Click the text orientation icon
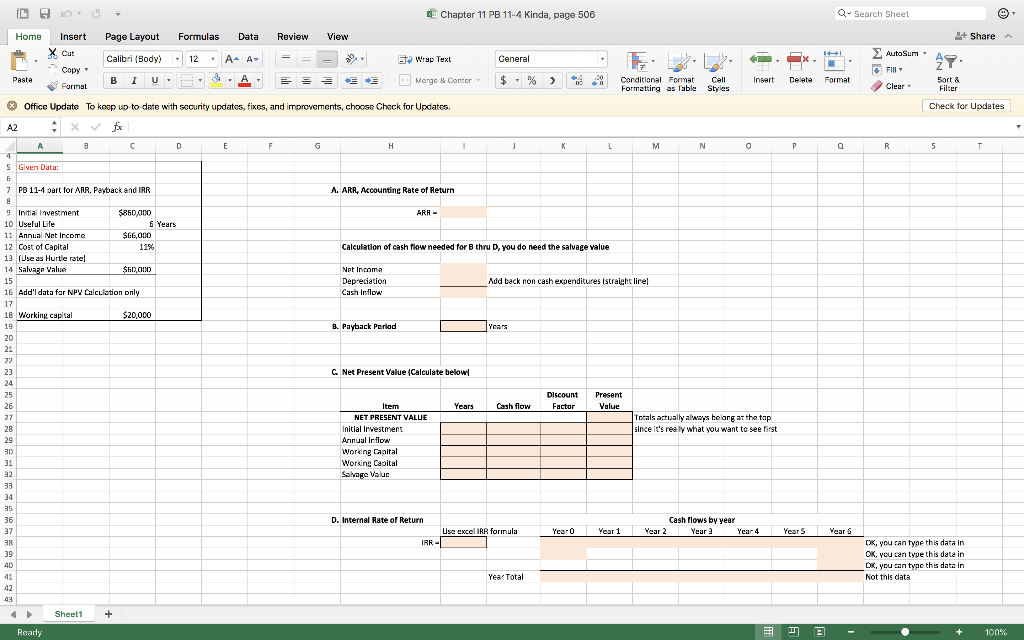Image resolution: width=1024 pixels, height=640 pixels. click(351, 59)
